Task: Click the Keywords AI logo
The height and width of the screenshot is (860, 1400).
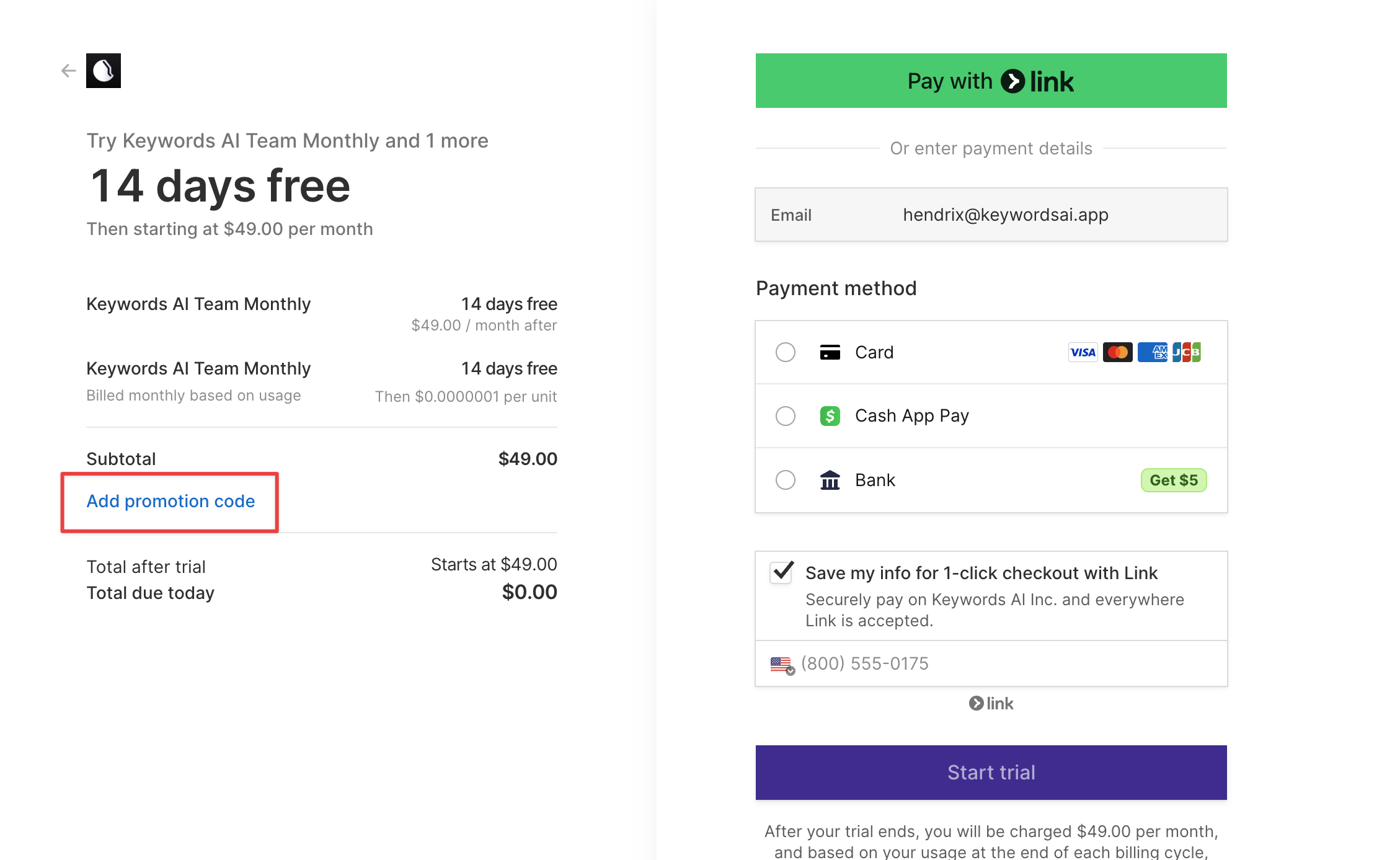Action: click(x=104, y=71)
